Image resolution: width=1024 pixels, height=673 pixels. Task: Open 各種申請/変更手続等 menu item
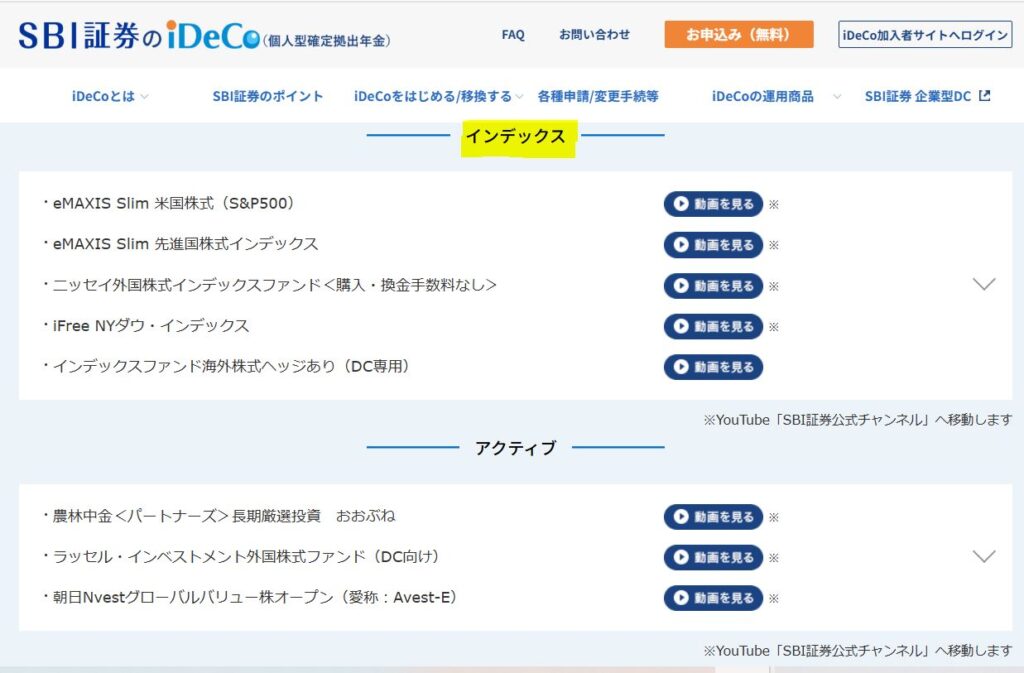click(x=598, y=97)
